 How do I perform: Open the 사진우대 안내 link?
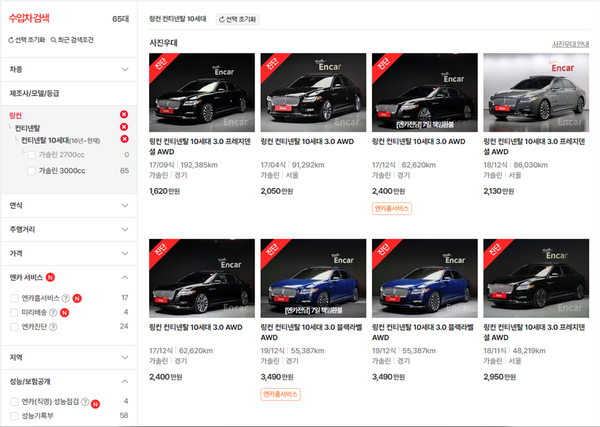[570, 44]
